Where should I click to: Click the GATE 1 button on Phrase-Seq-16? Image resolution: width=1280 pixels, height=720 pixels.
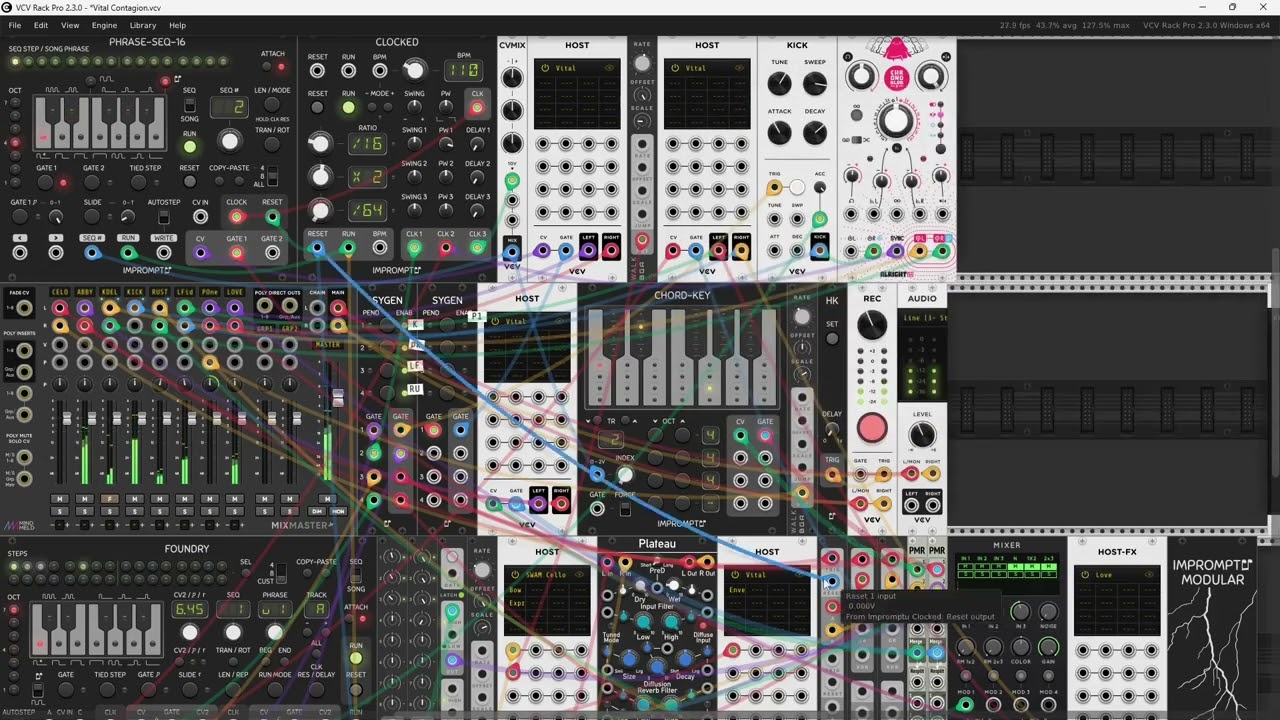46,183
